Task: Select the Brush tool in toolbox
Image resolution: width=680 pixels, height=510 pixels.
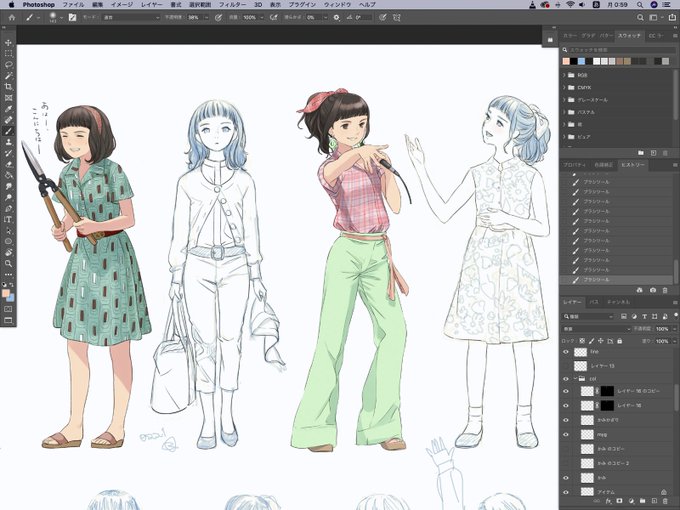Action: [8, 131]
